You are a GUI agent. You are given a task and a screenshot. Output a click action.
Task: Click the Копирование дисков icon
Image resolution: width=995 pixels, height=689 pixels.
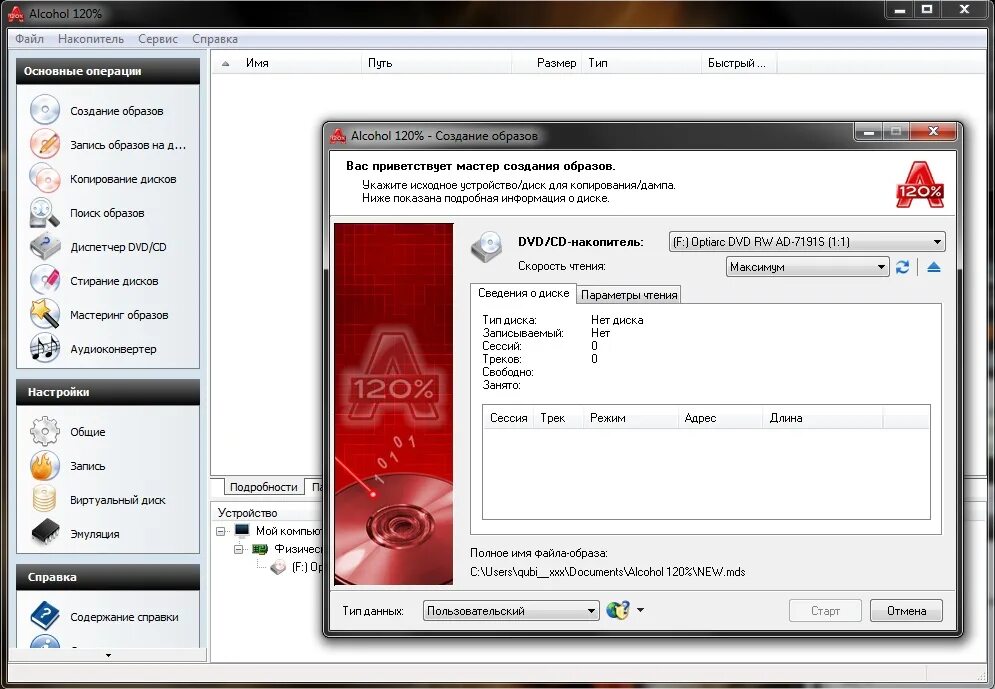pyautogui.click(x=44, y=178)
